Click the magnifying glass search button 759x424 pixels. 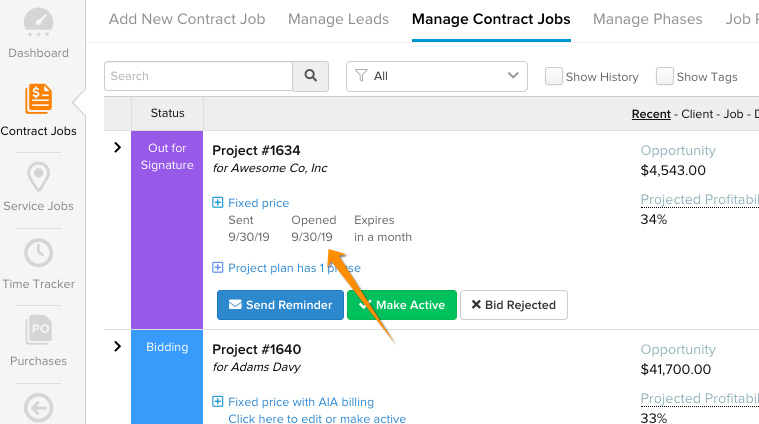(311, 76)
